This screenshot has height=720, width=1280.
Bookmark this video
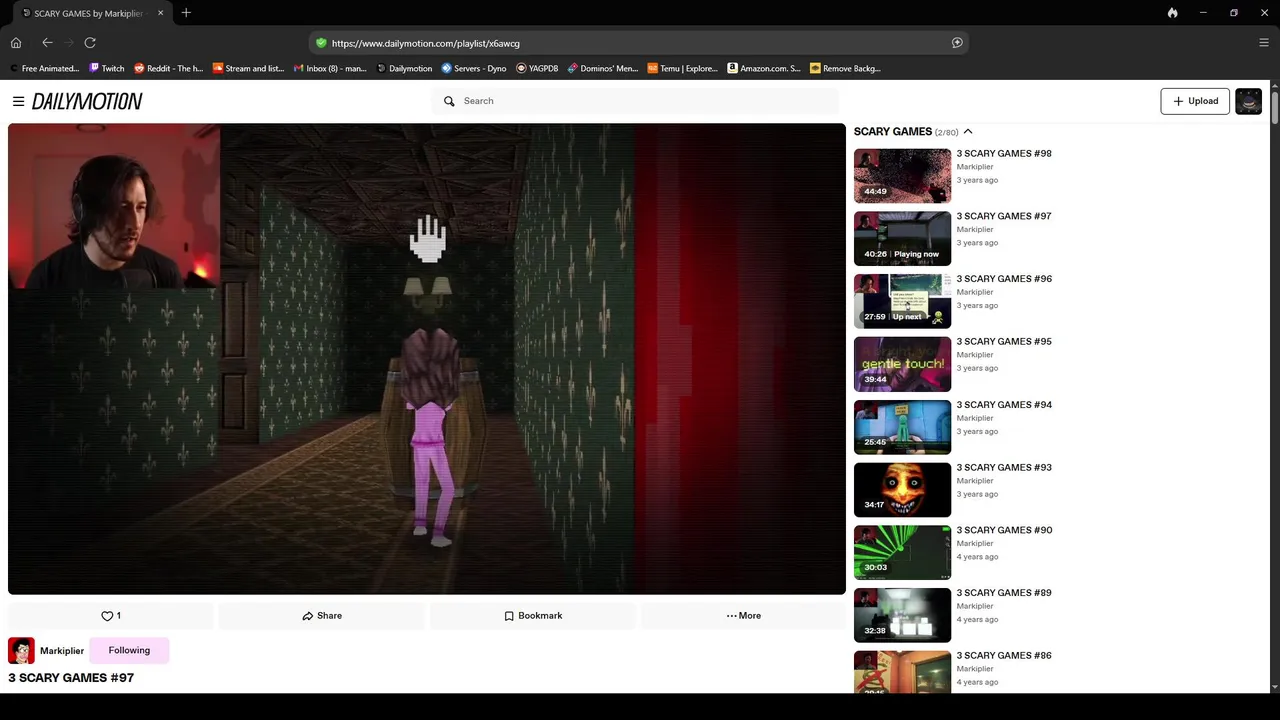tap(533, 616)
